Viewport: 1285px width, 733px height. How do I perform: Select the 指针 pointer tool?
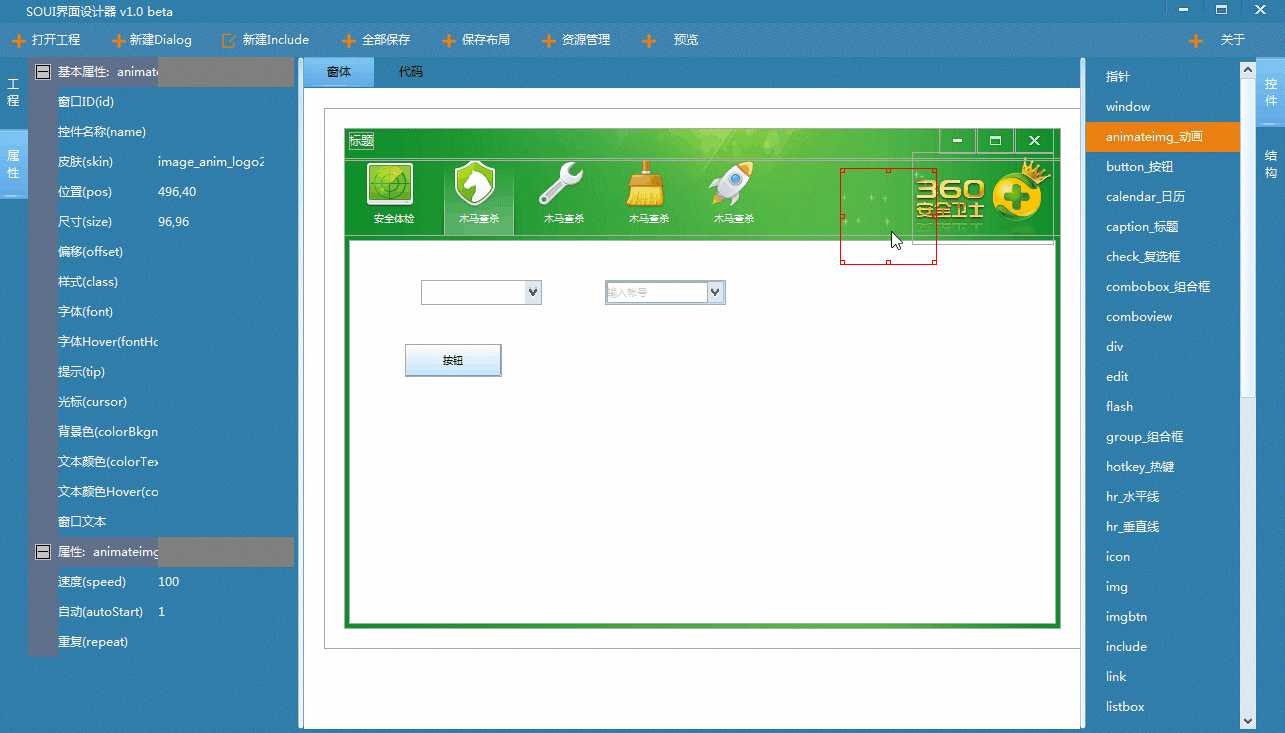(x=1162, y=77)
